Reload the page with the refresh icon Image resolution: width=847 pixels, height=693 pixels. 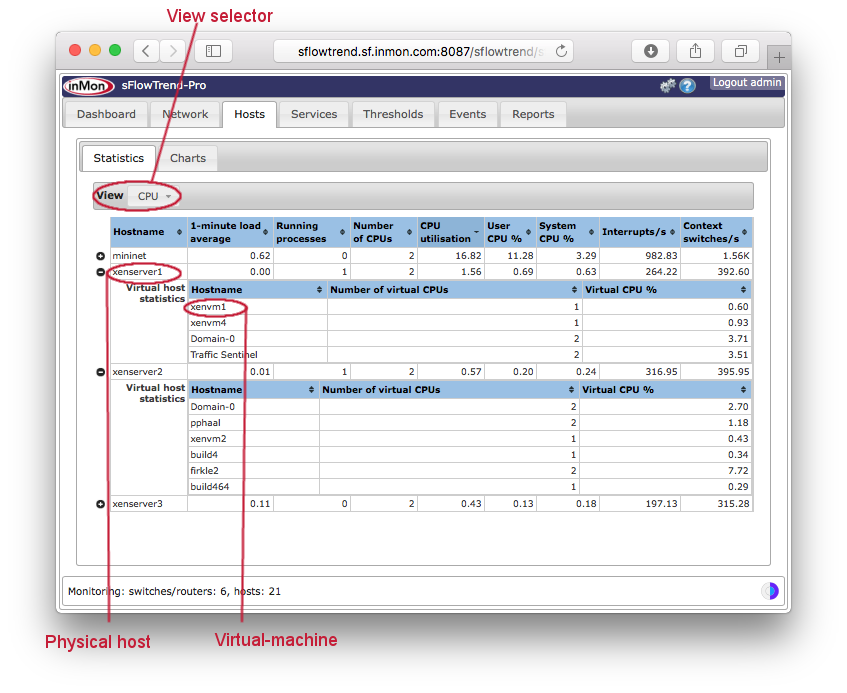[x=561, y=51]
